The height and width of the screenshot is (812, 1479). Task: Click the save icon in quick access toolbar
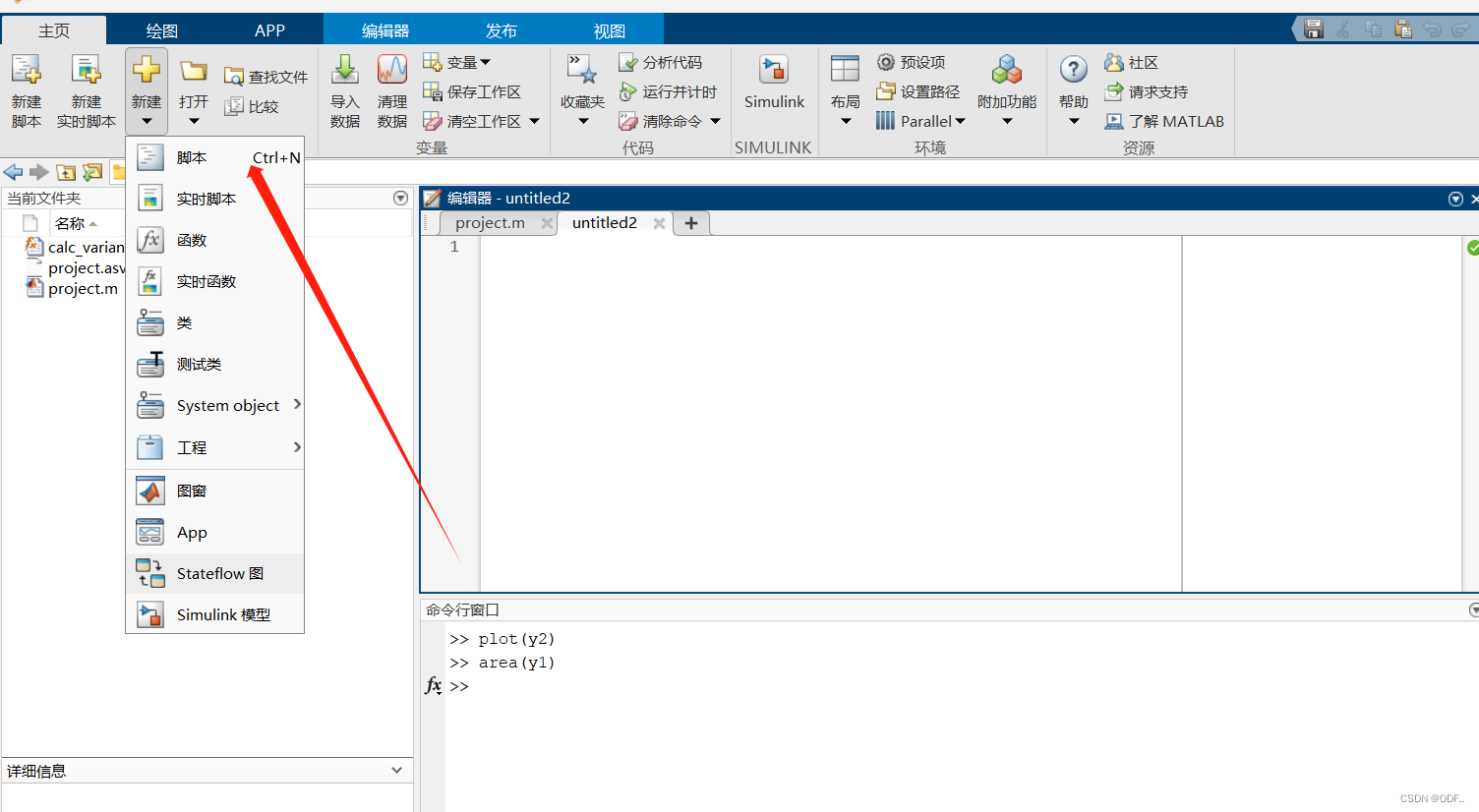coord(1314,29)
